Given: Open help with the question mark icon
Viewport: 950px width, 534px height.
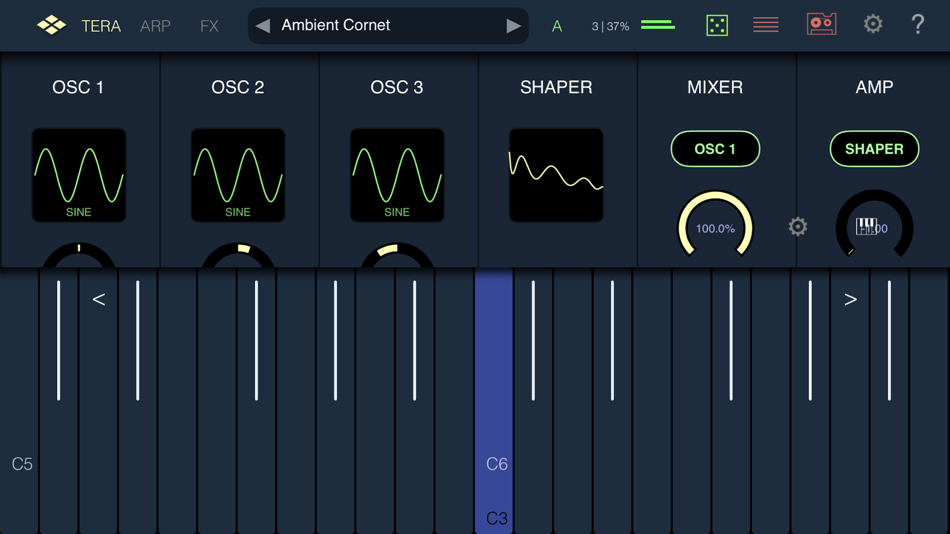Looking at the screenshot, I should pos(917,24).
